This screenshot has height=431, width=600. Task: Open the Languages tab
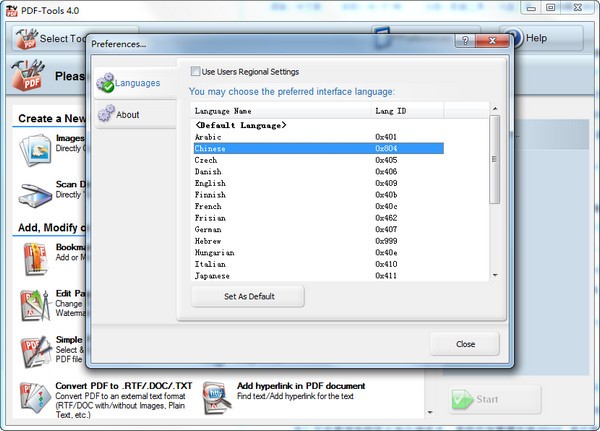(x=135, y=83)
